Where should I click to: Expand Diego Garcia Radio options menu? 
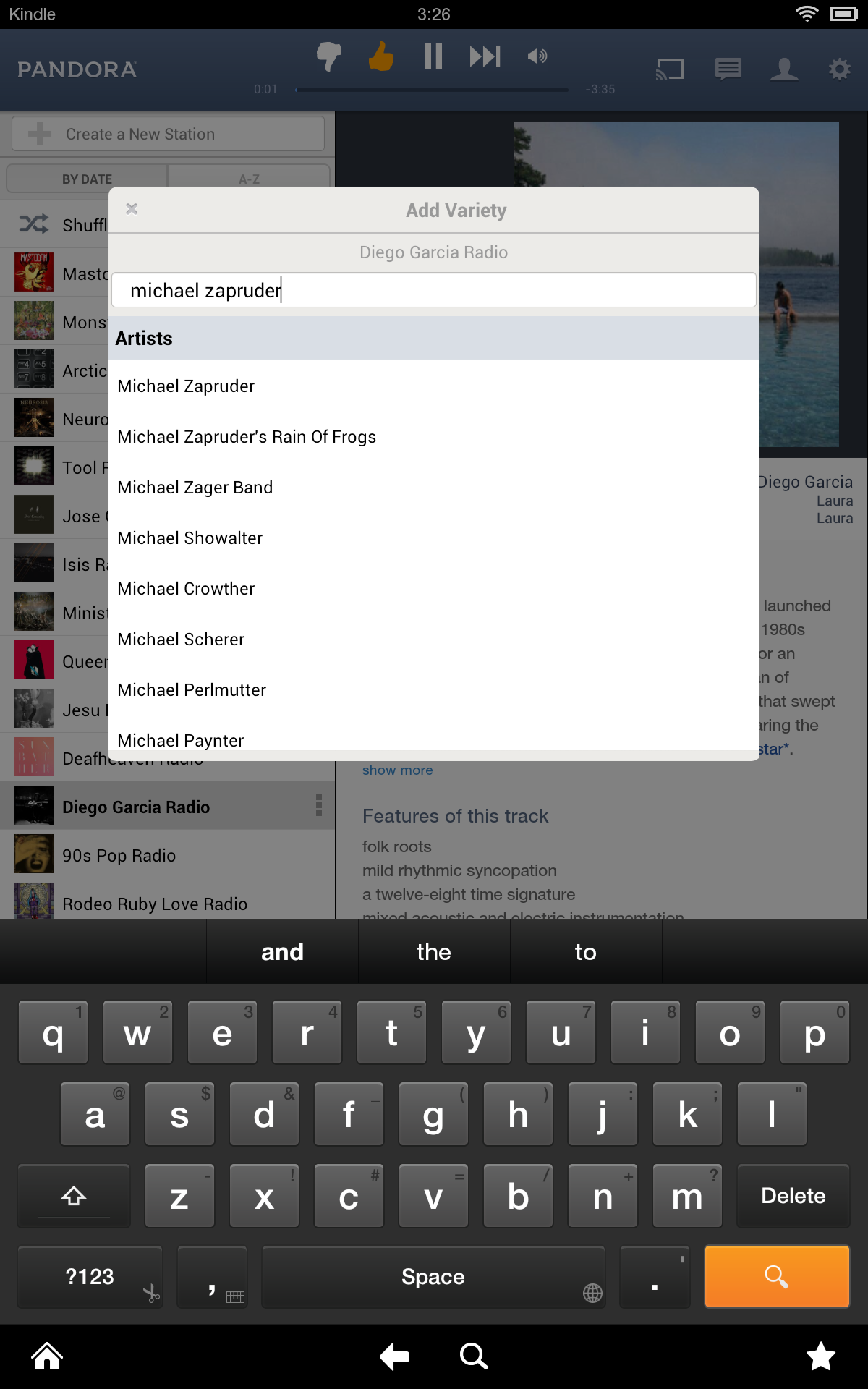coord(319,805)
